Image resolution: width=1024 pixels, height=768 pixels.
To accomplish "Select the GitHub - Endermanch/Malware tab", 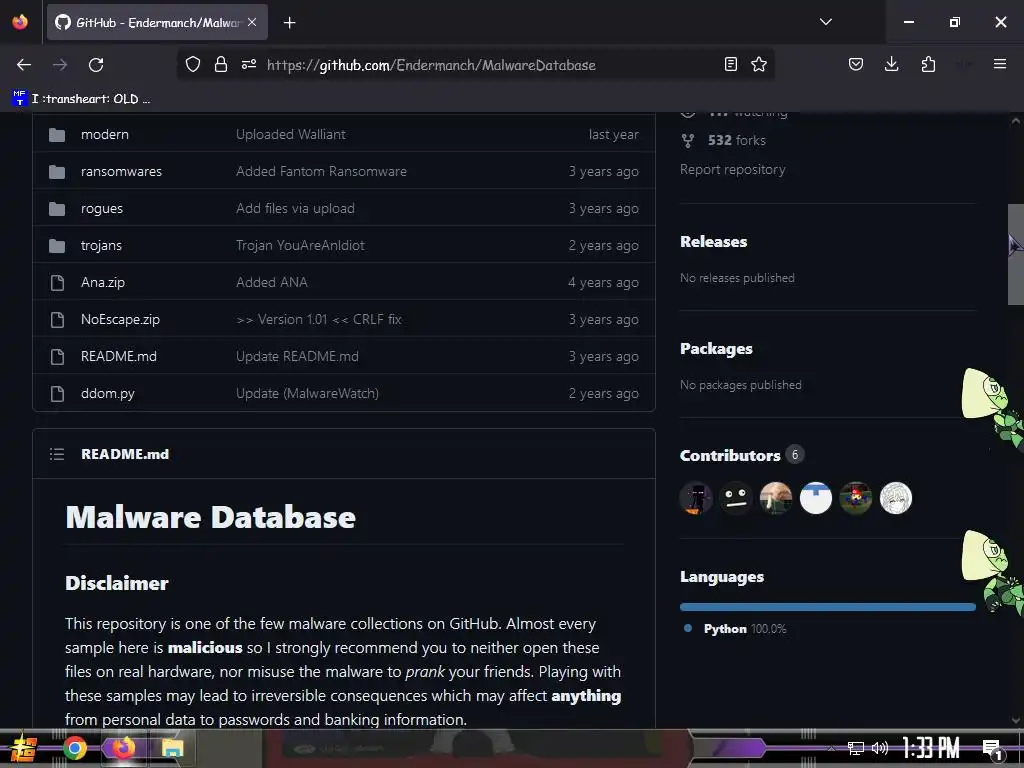I will pyautogui.click(x=157, y=22).
